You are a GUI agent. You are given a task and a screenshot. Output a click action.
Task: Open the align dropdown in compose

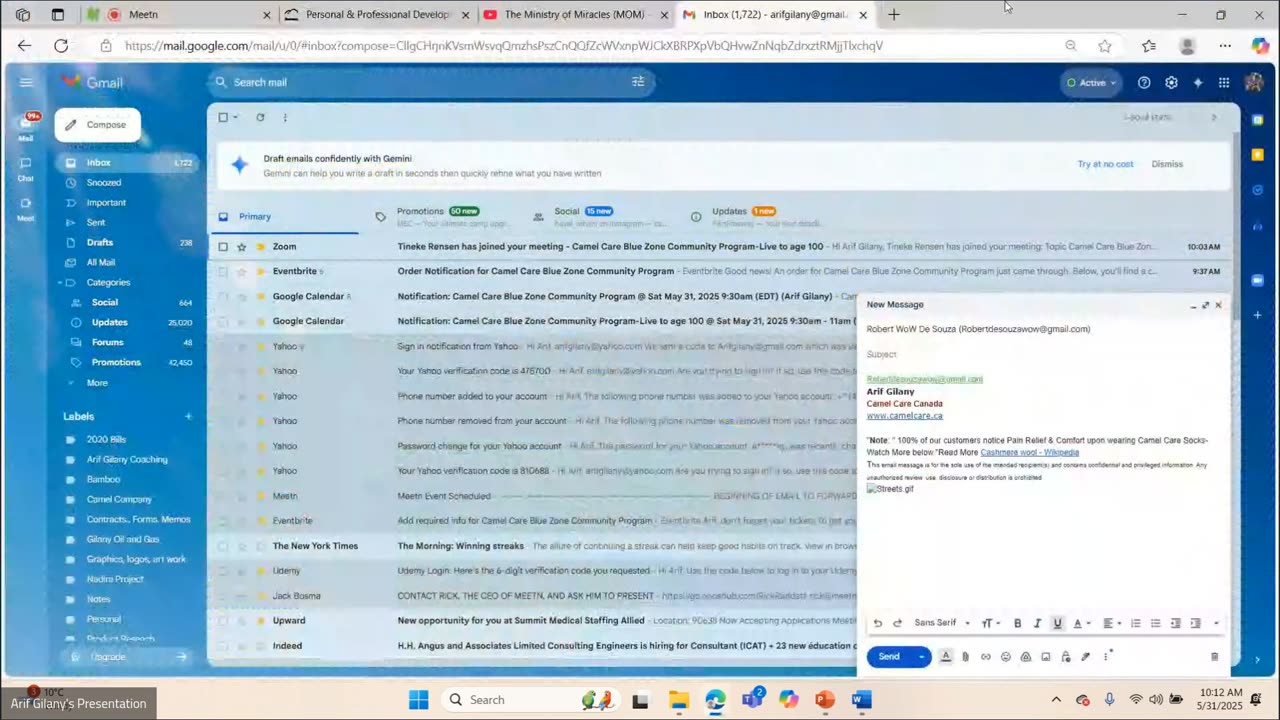pyautogui.click(x=1111, y=623)
